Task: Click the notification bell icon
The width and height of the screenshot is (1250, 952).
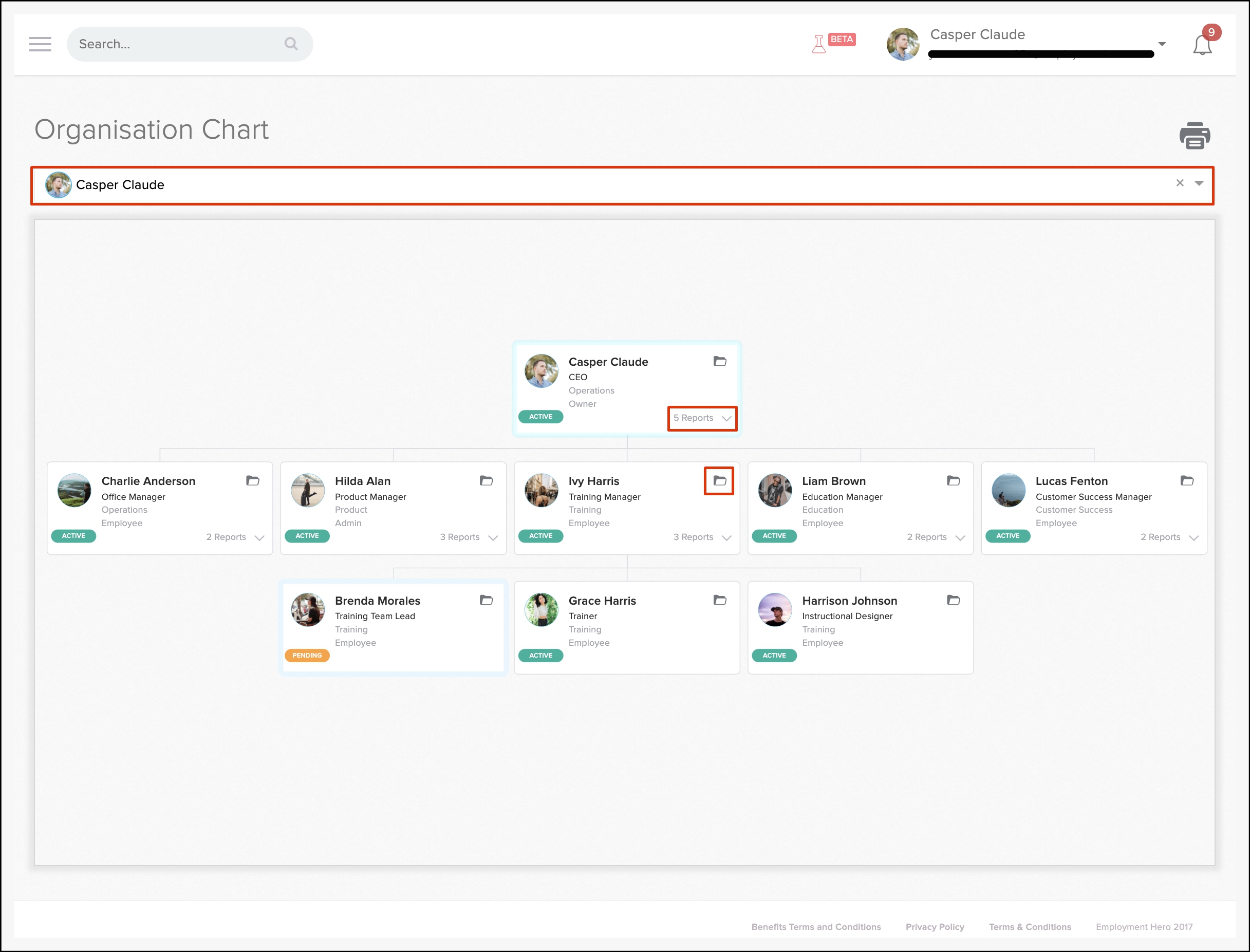Action: coord(1202,45)
